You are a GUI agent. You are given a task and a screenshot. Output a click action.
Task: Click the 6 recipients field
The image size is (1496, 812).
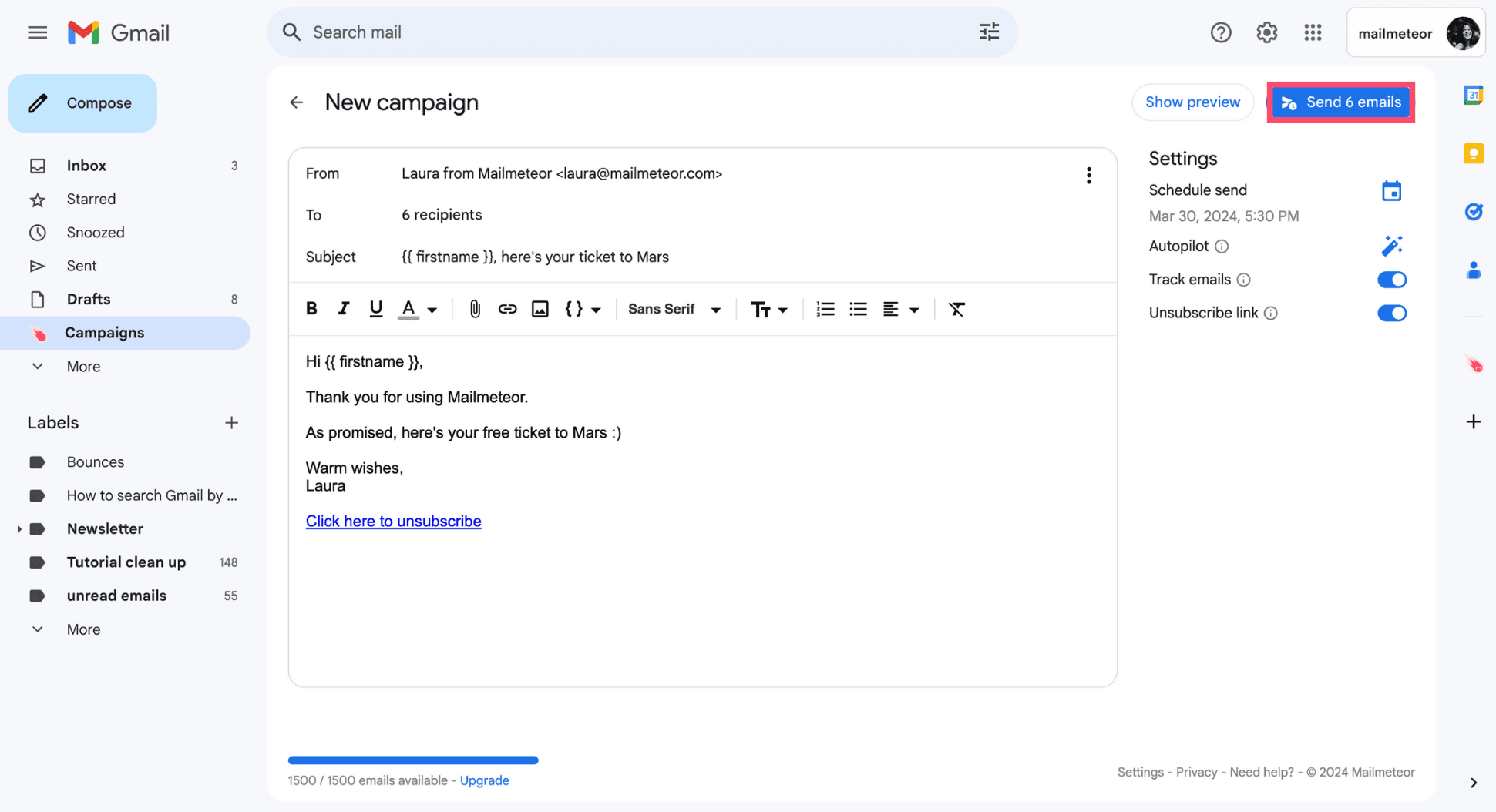pyautogui.click(x=442, y=215)
